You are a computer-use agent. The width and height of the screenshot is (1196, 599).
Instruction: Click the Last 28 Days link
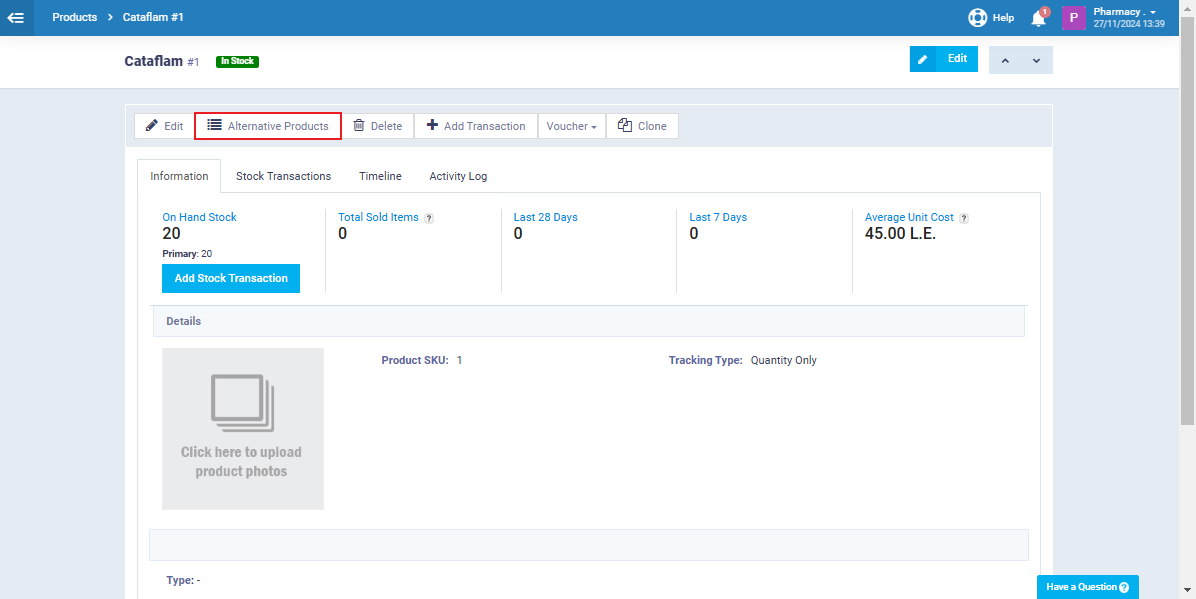click(x=545, y=217)
